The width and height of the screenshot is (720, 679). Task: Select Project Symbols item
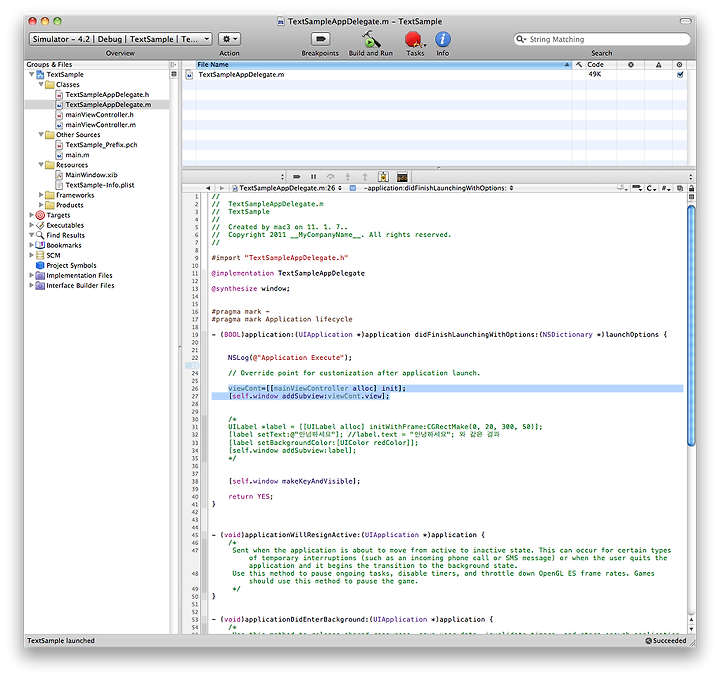(71, 265)
